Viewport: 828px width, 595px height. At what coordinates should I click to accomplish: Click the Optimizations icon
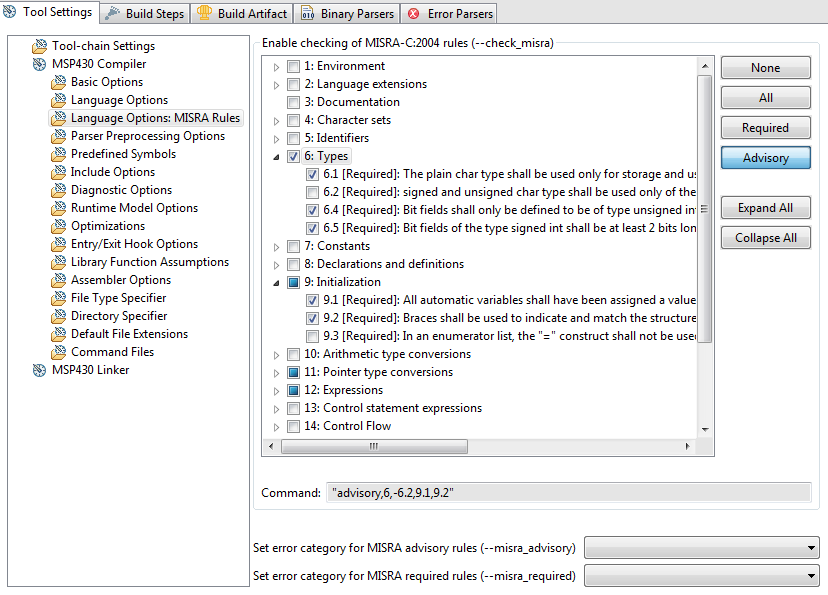click(59, 226)
